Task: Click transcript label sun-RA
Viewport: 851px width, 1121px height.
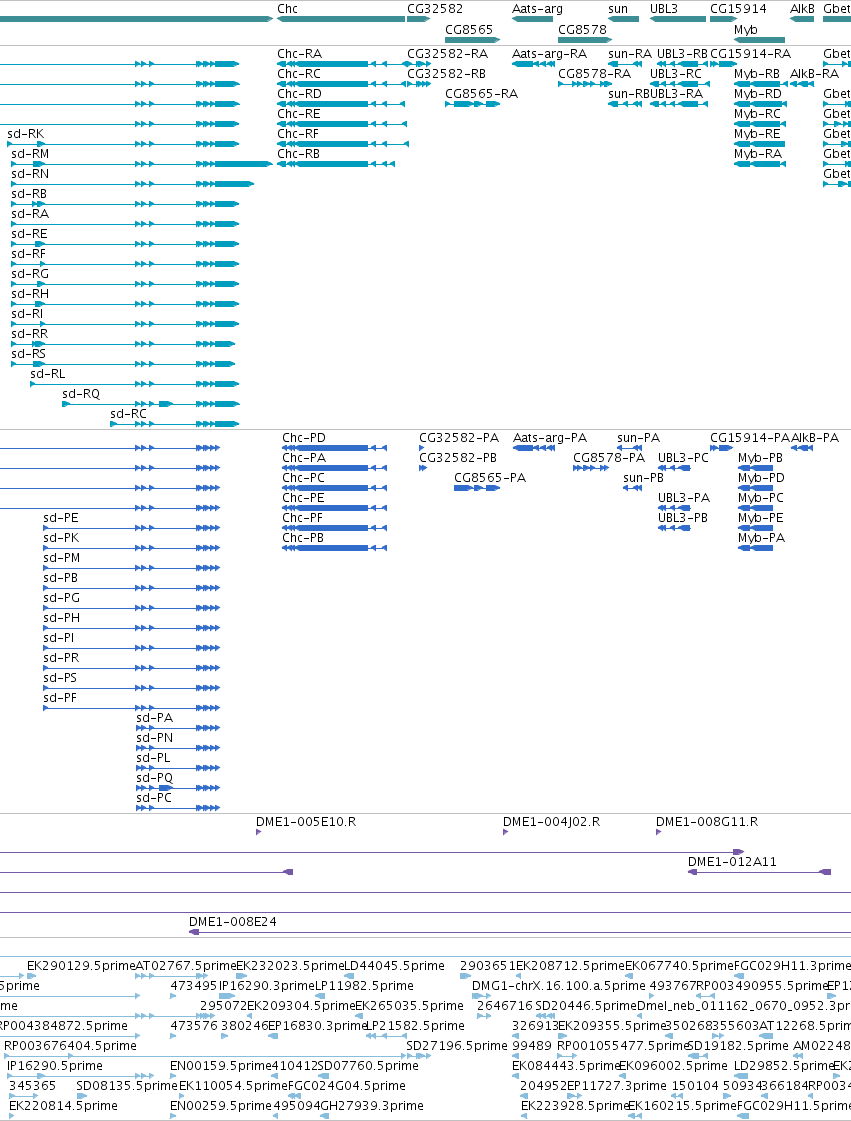Action: 630,54
